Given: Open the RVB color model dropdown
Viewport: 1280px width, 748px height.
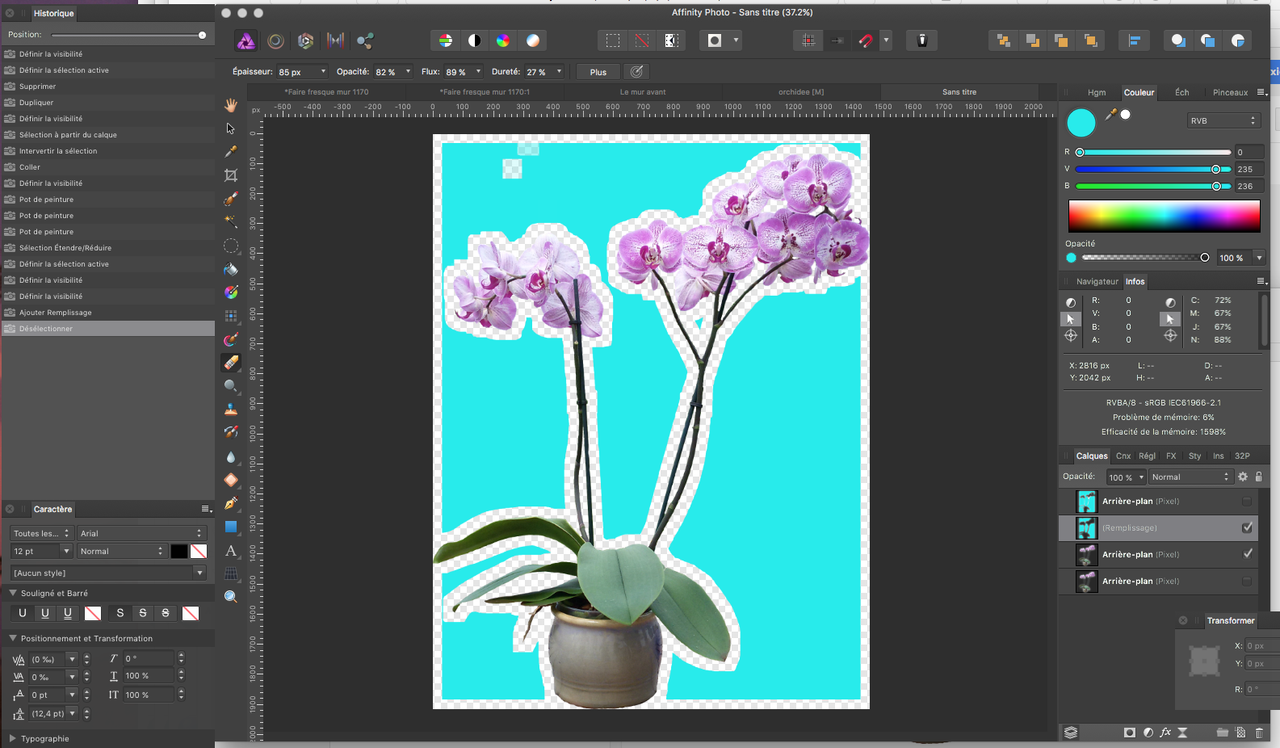Looking at the screenshot, I should [x=1222, y=121].
